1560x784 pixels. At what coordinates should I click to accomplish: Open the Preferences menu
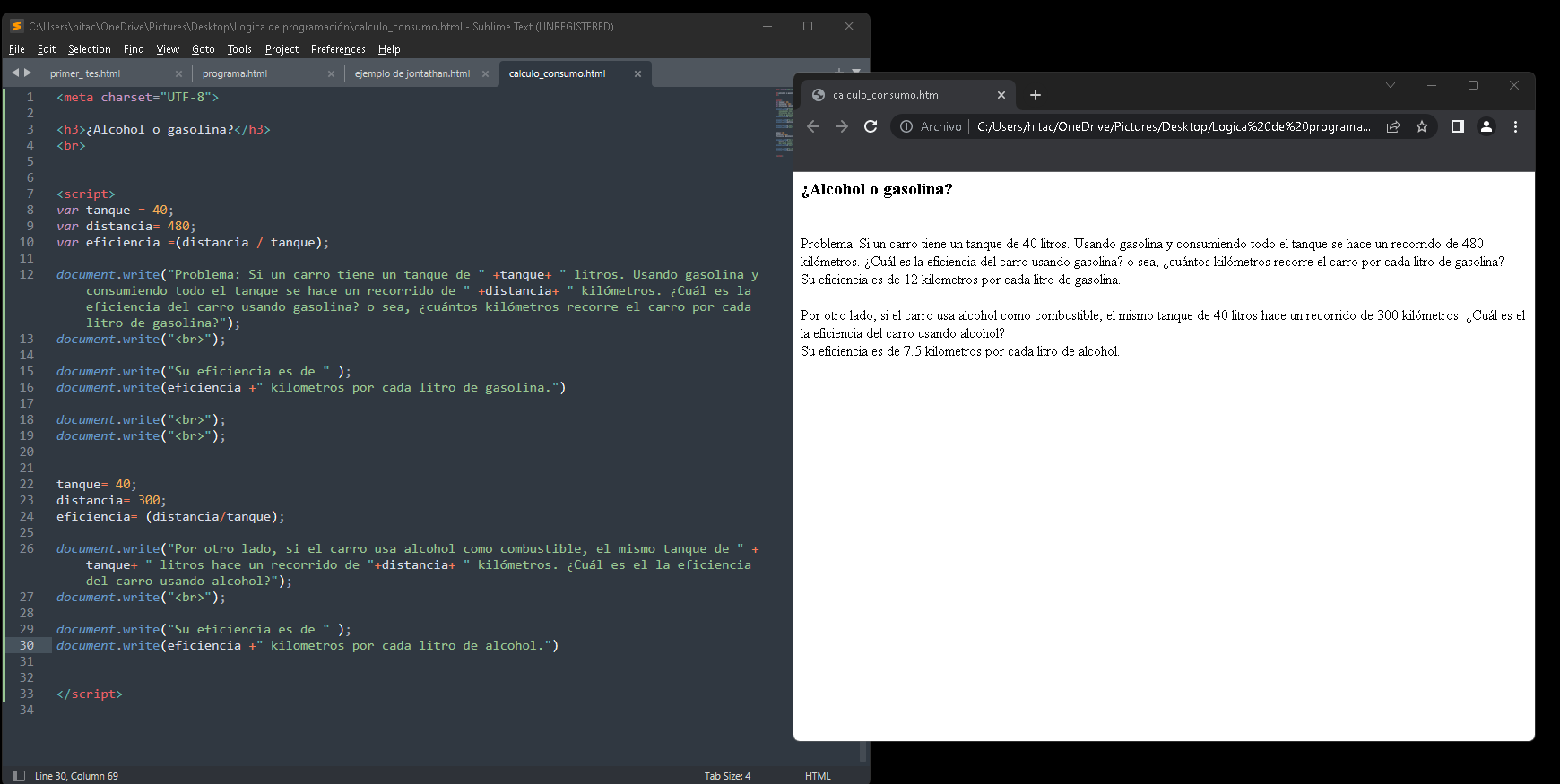tap(338, 49)
